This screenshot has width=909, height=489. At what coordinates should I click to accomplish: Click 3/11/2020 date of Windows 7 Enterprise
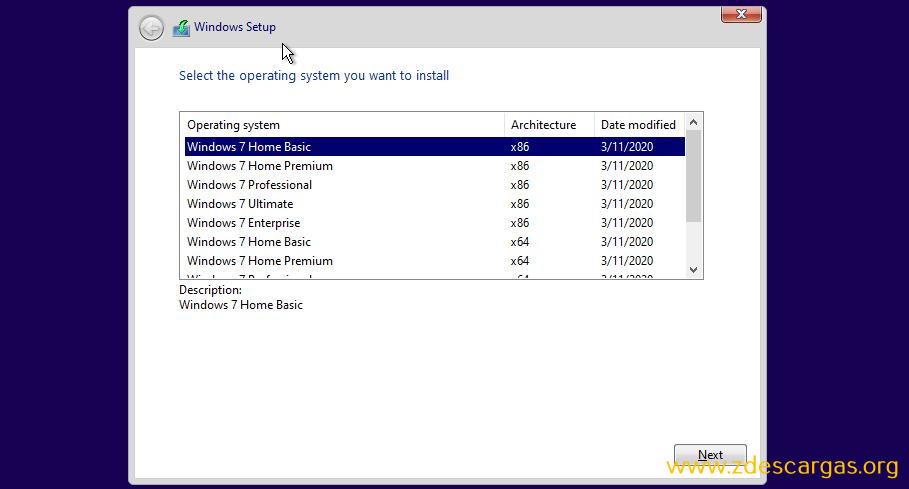point(627,223)
